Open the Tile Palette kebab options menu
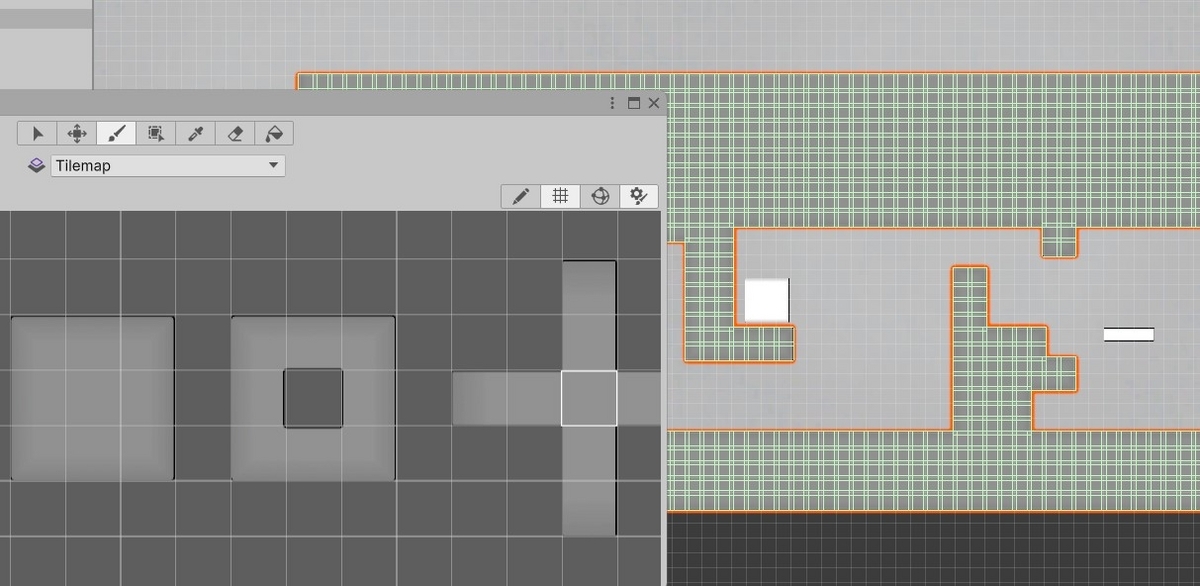The width and height of the screenshot is (1200, 586). point(612,103)
